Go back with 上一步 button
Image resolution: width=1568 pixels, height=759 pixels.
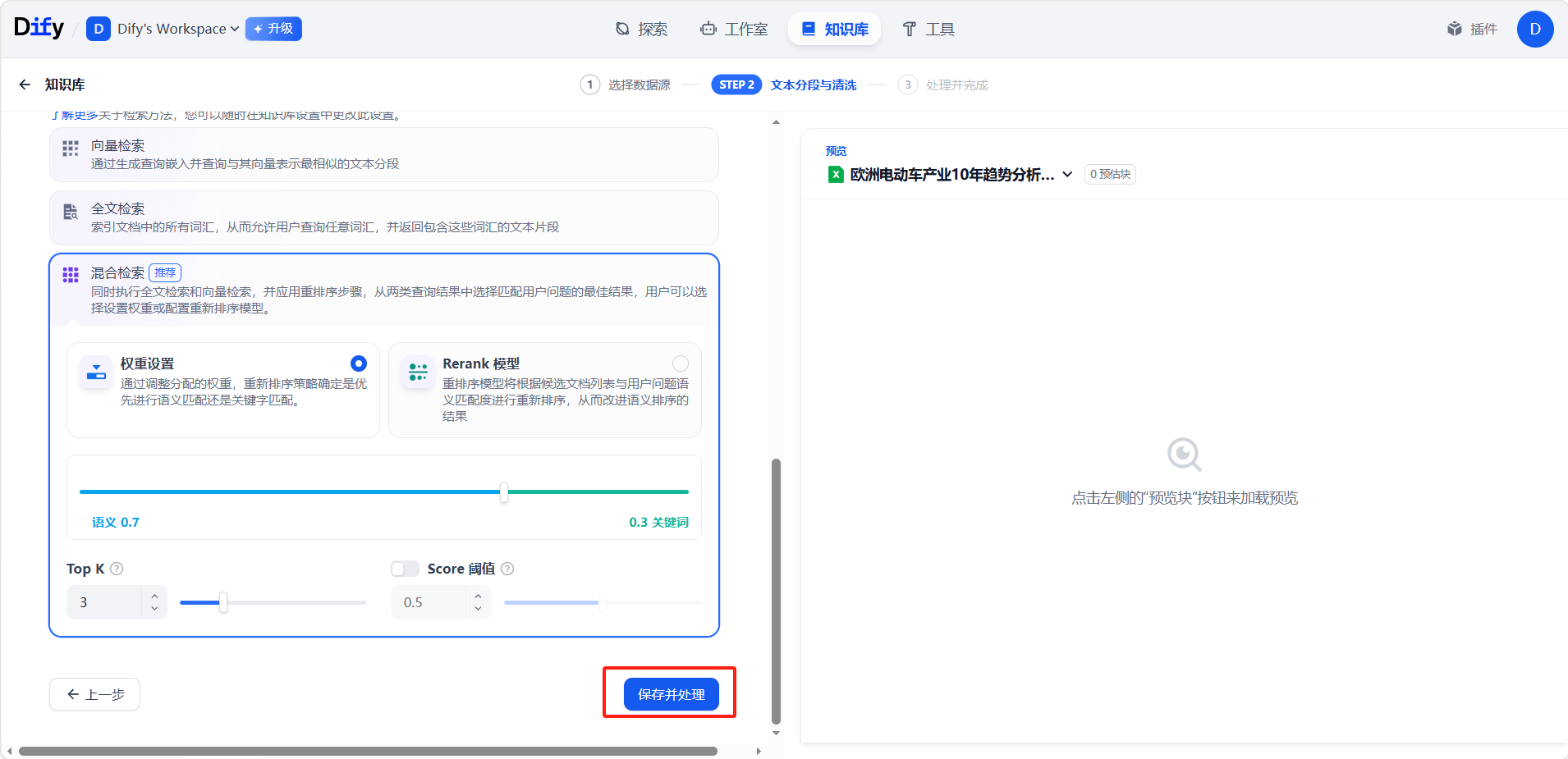point(94,694)
